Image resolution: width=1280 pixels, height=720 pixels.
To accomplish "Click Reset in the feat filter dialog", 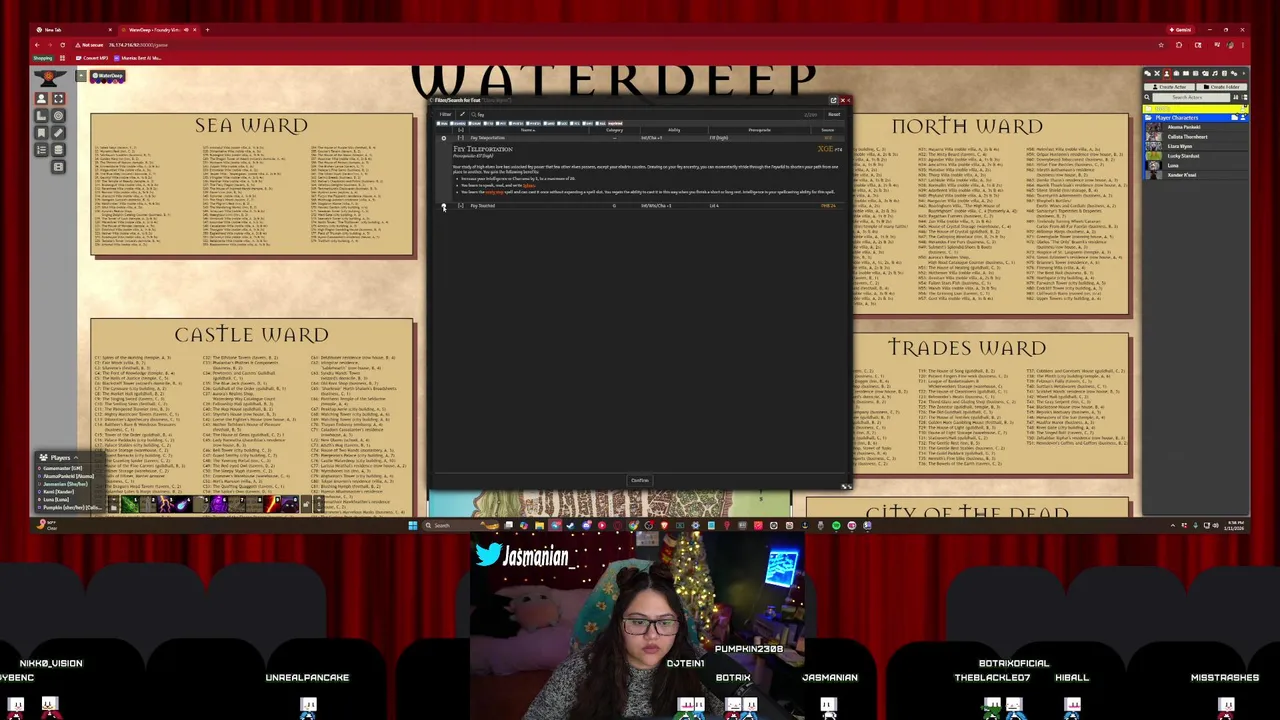I will click(834, 114).
